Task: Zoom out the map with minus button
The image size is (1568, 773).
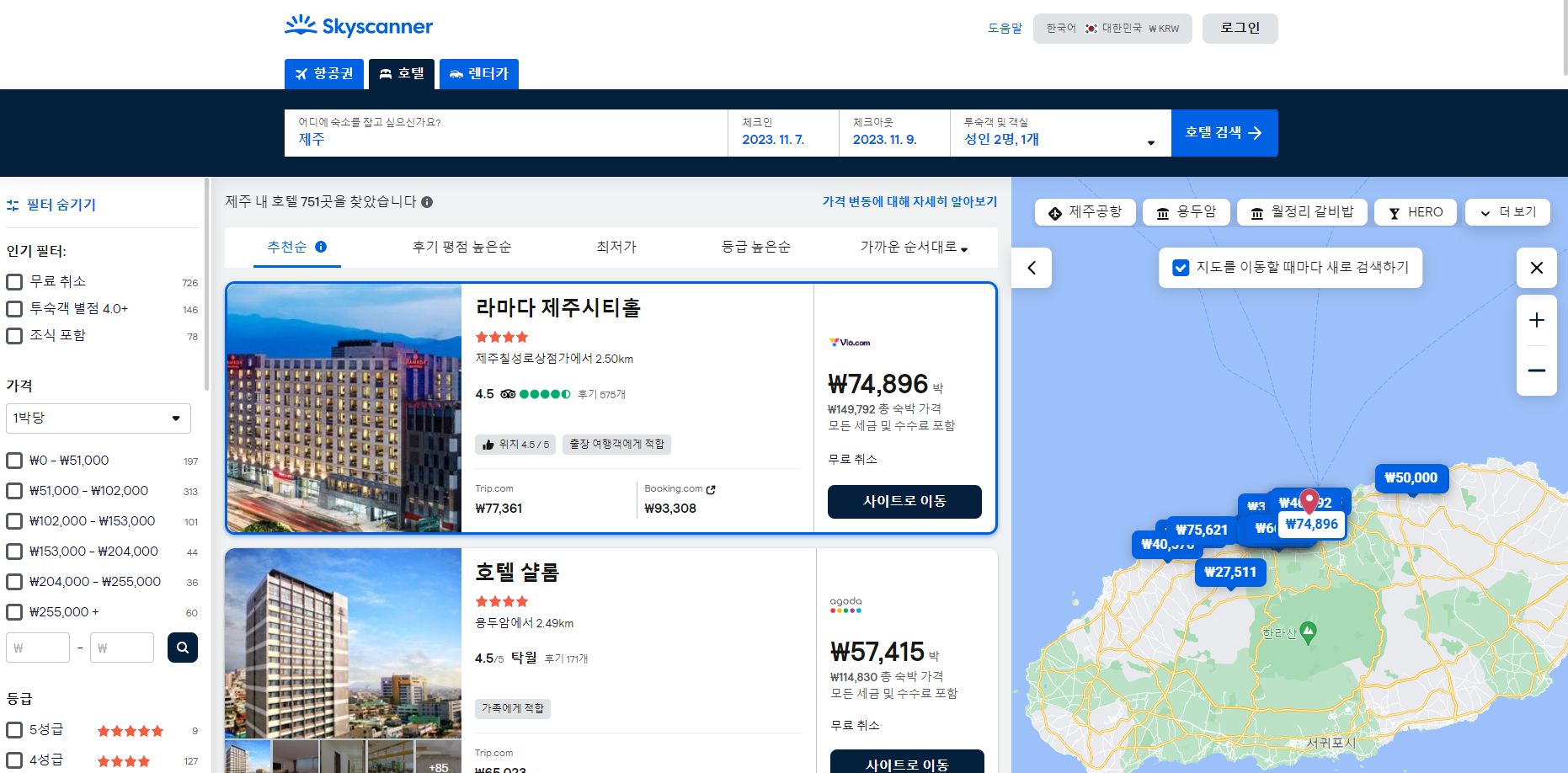Action: pos(1537,371)
